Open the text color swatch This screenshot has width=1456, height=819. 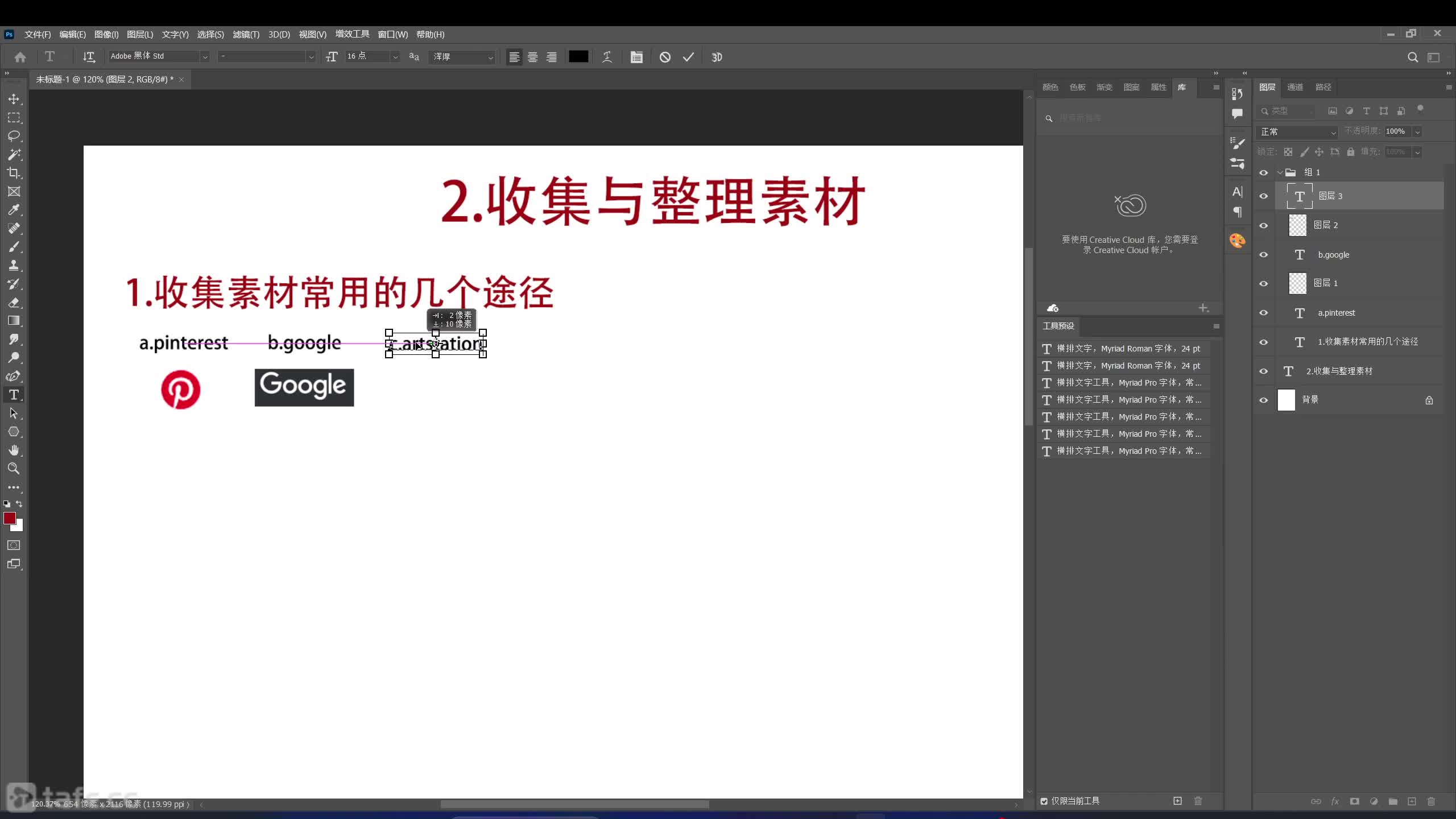[578, 57]
